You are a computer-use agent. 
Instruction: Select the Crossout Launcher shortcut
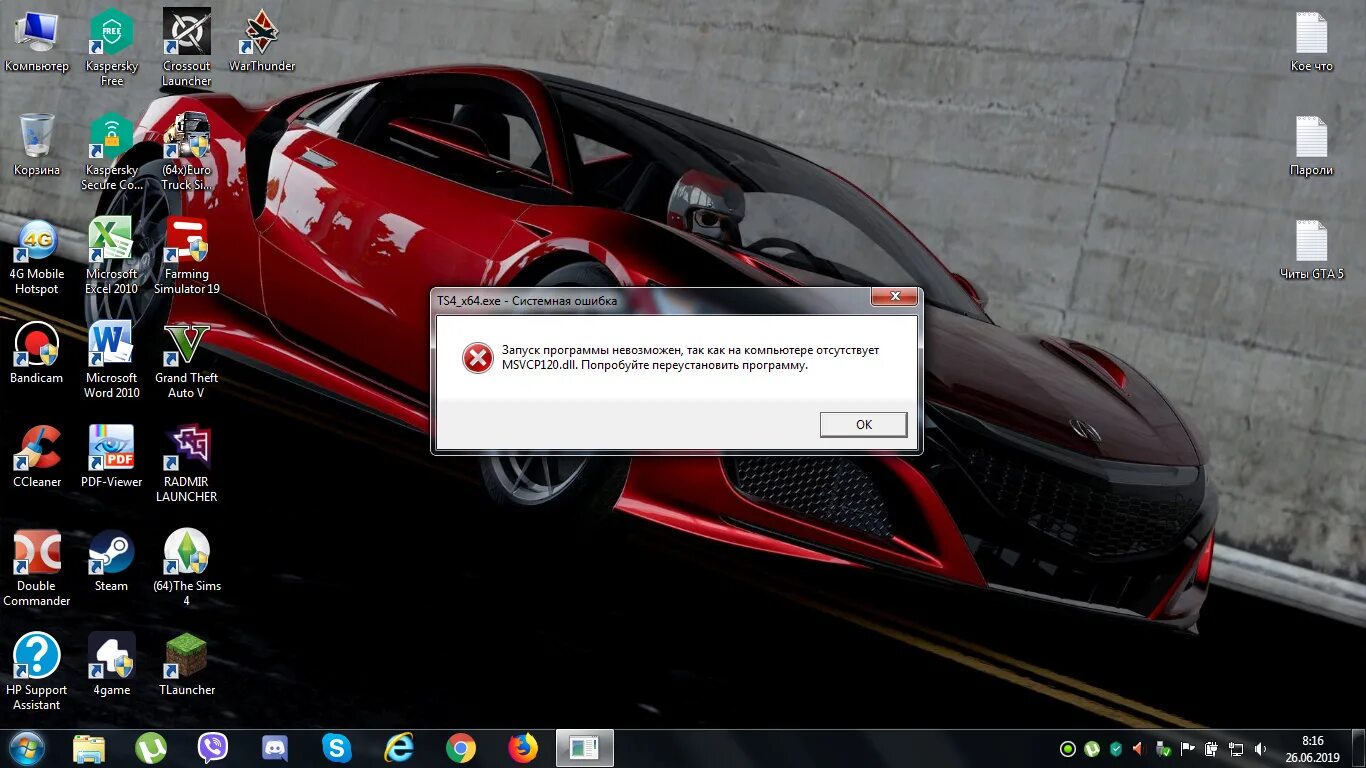(187, 47)
